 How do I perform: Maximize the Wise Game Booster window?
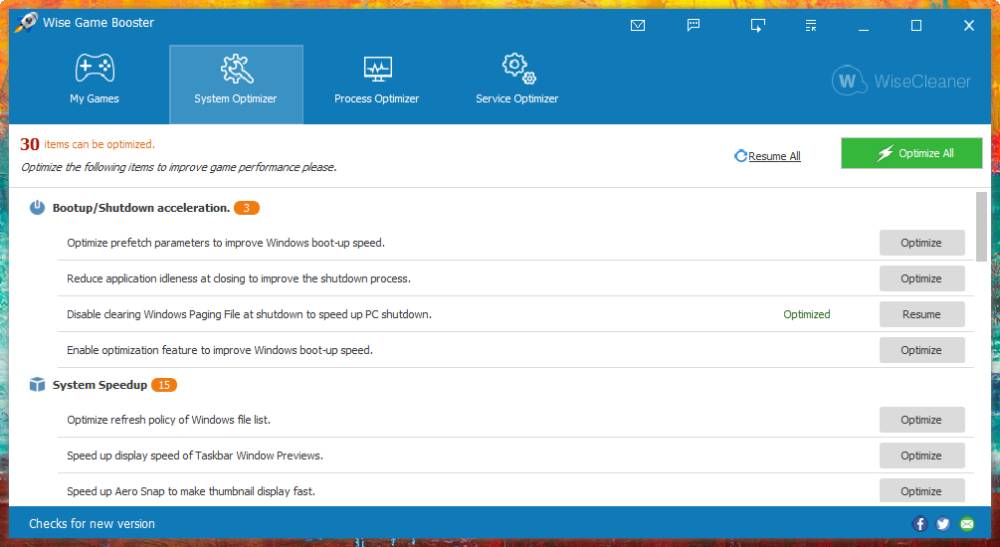(x=916, y=26)
